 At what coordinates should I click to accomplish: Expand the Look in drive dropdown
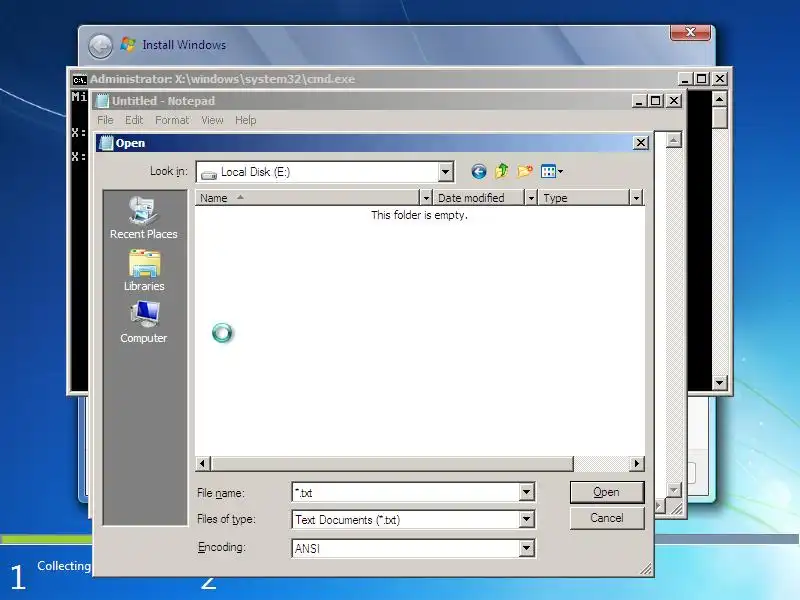445,172
